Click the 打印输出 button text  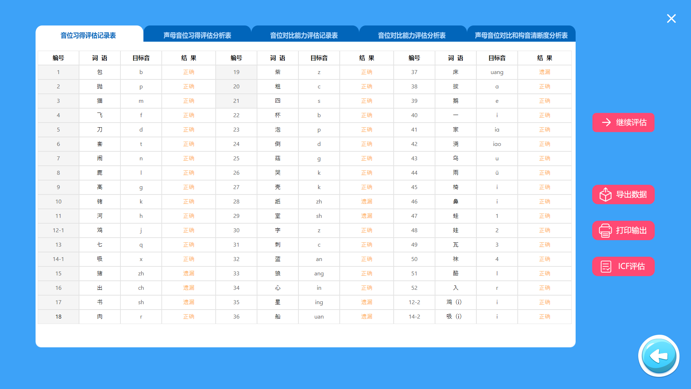pyautogui.click(x=631, y=230)
